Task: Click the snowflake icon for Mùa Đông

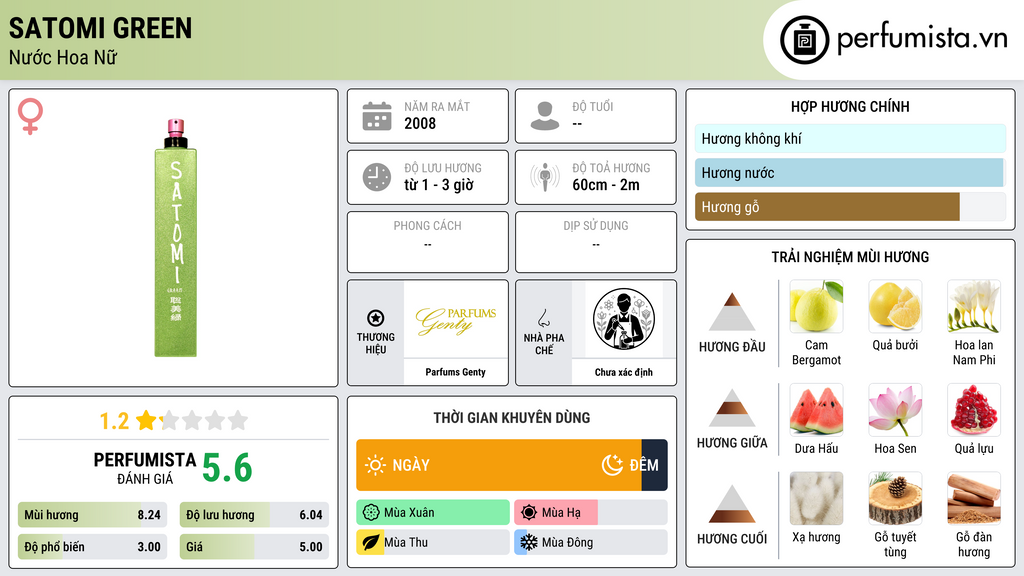Action: point(529,542)
